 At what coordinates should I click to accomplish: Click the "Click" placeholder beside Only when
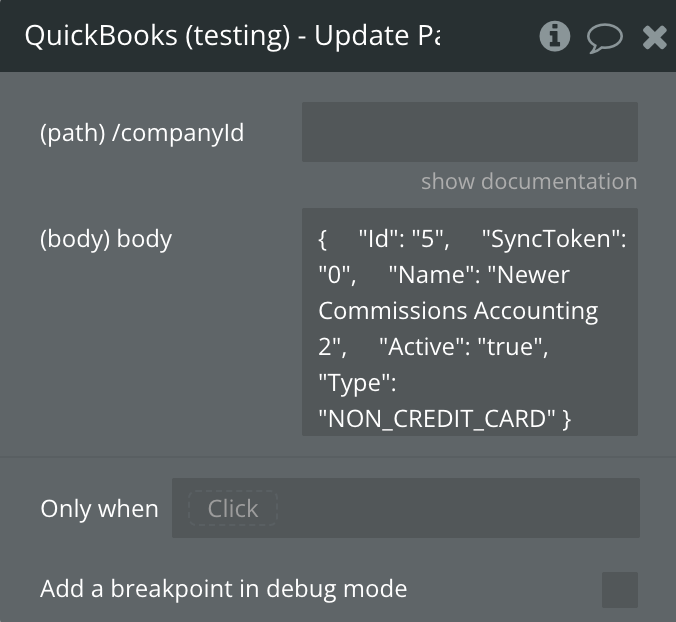pos(232,508)
